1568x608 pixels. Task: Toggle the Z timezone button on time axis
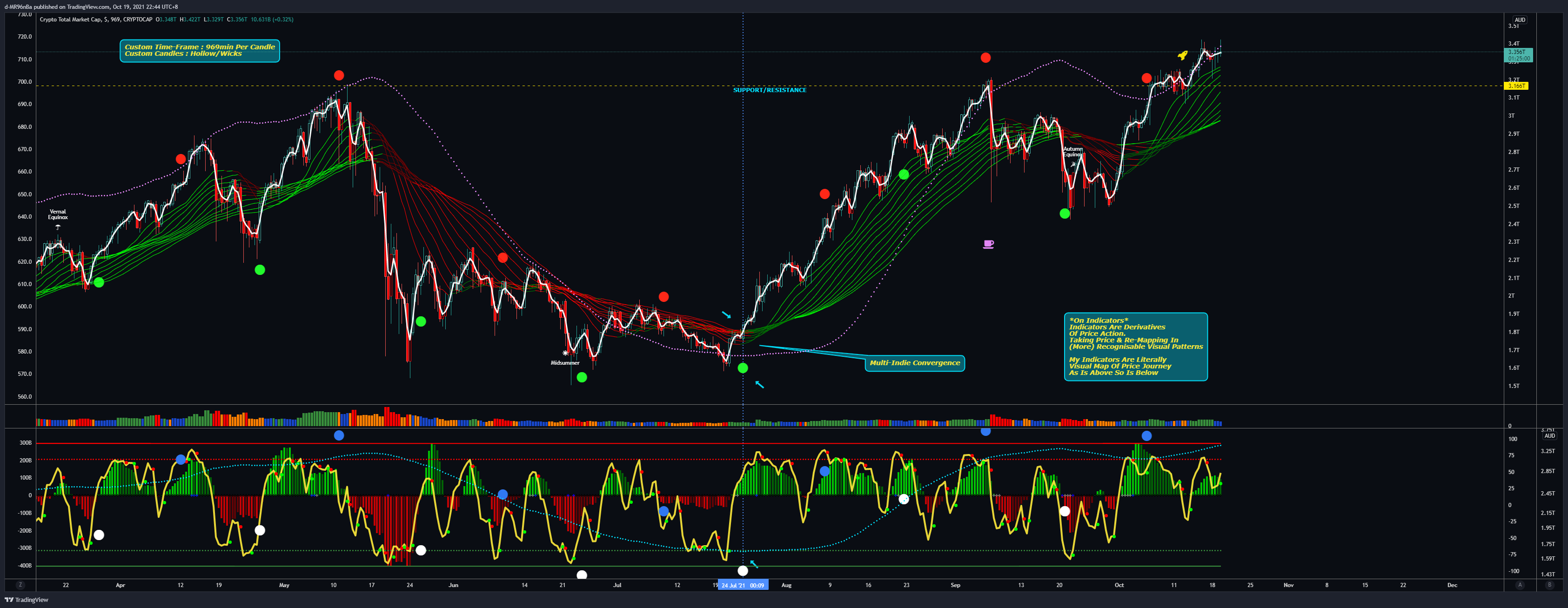(x=20, y=585)
